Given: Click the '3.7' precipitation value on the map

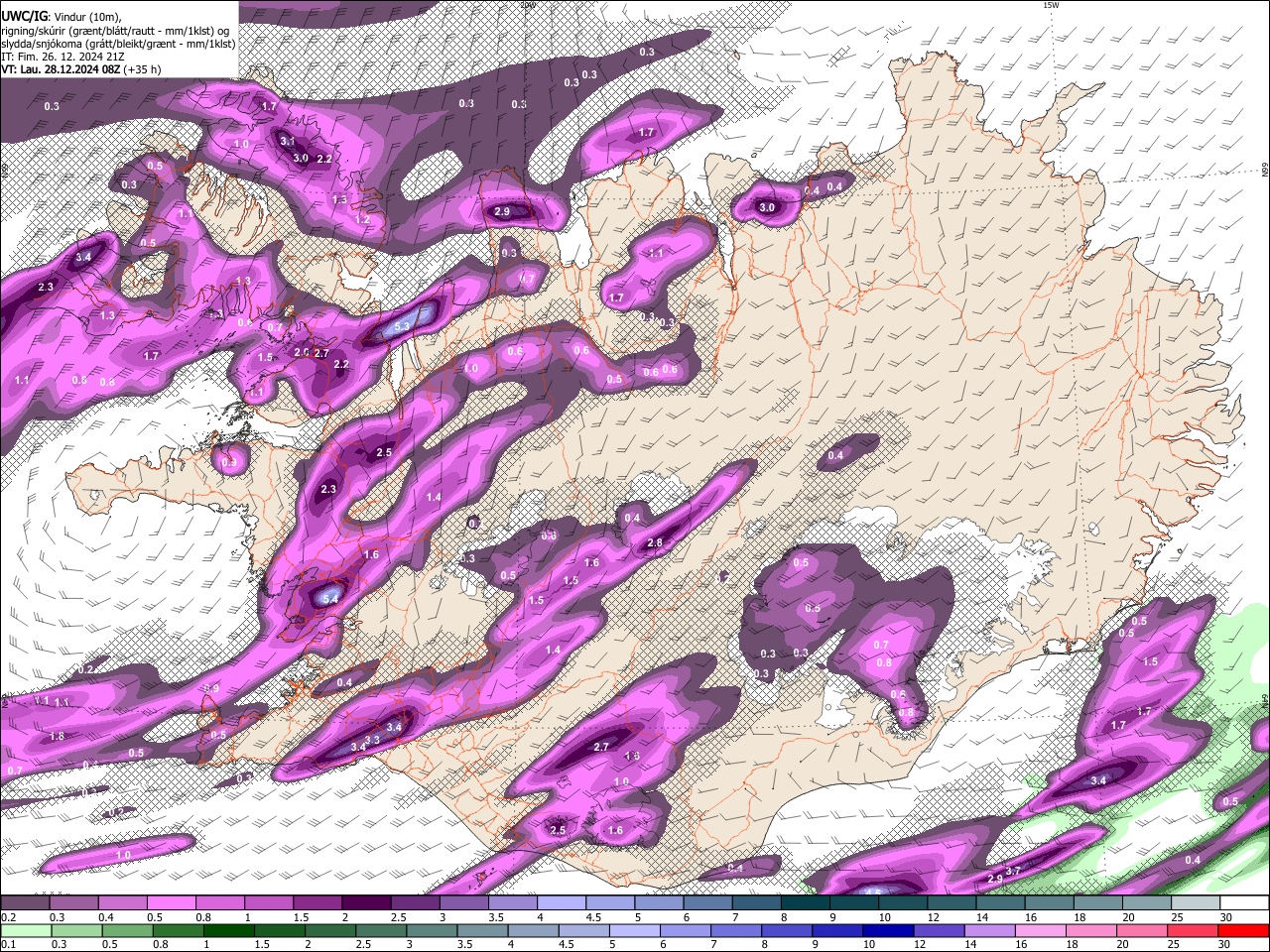Looking at the screenshot, I should click(x=1013, y=871).
